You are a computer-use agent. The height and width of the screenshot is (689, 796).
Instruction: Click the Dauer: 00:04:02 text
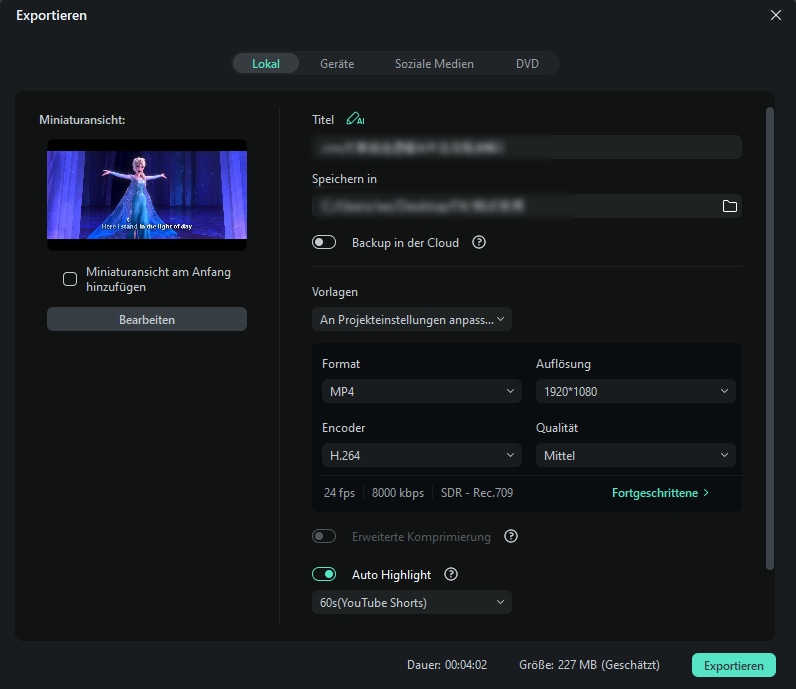(447, 665)
